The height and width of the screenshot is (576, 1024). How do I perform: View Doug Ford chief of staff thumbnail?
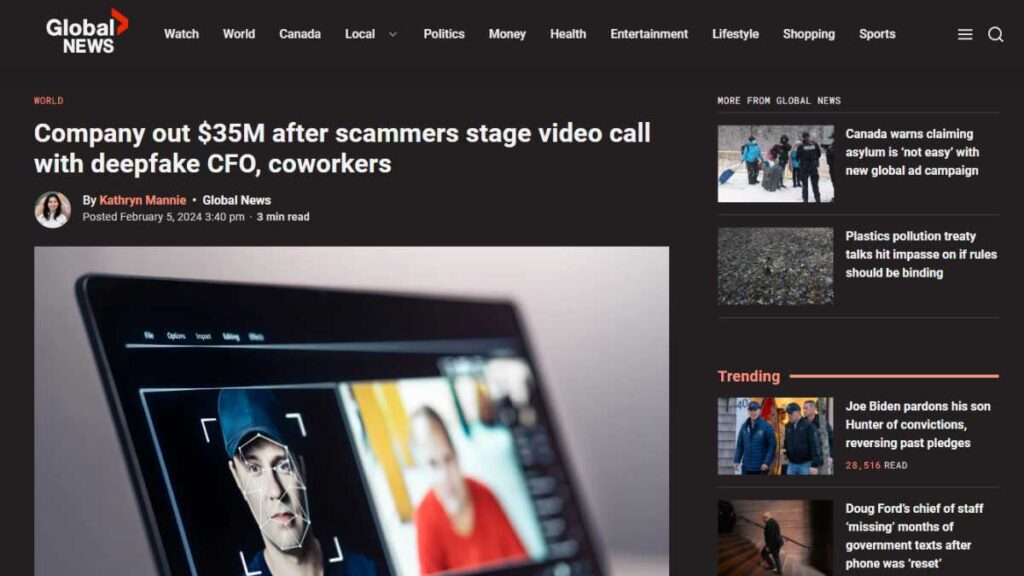coord(775,538)
